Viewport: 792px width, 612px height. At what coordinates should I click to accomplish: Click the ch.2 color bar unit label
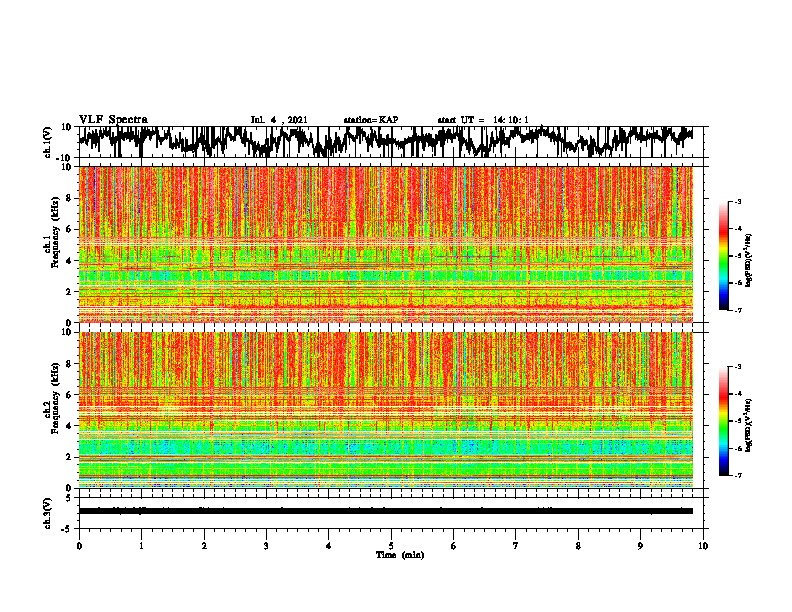(748, 425)
